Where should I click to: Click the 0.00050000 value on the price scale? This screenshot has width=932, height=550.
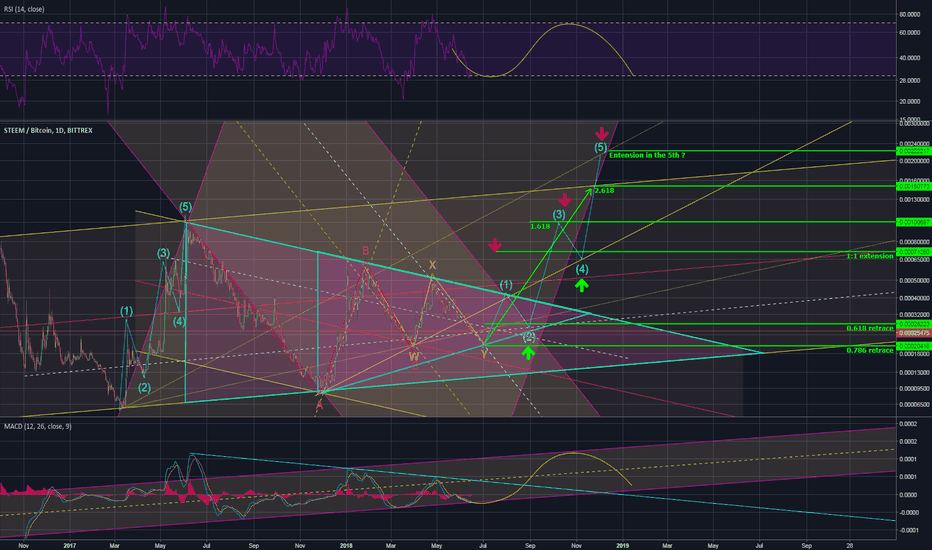(x=914, y=281)
